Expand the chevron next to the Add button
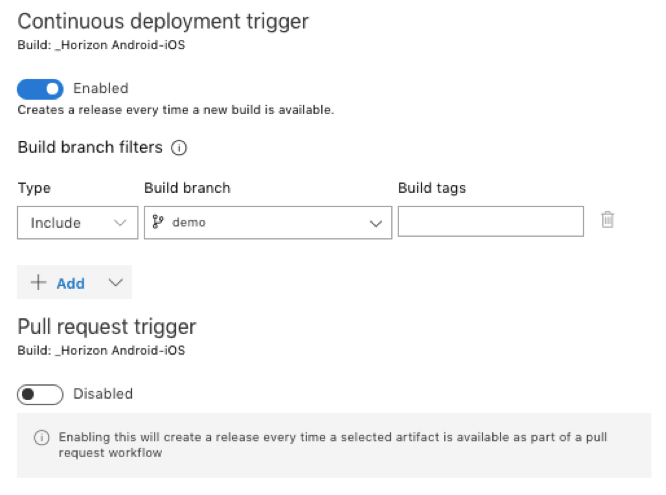The height and width of the screenshot is (495, 666). tap(116, 283)
